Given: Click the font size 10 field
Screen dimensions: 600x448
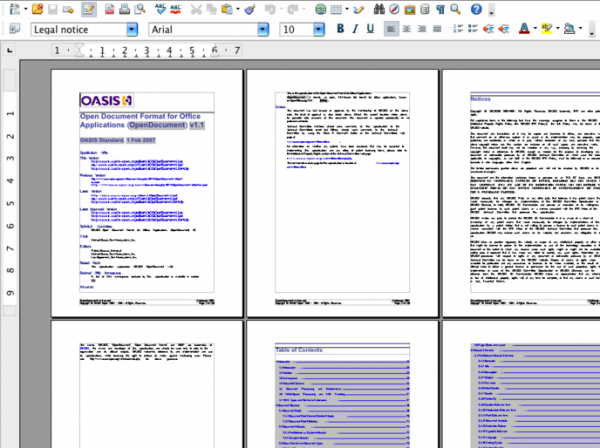Looking at the screenshot, I should coord(297,29).
